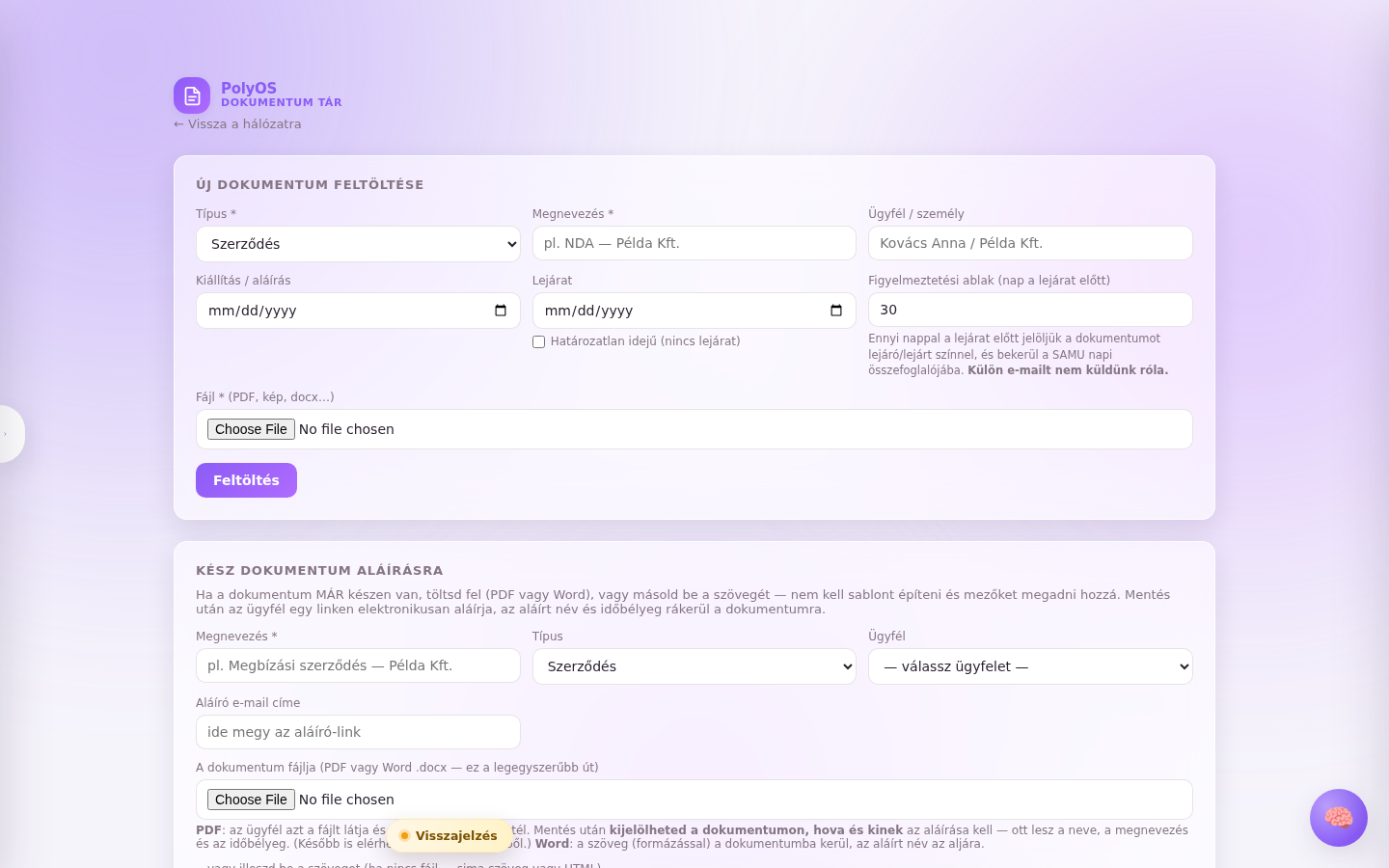Click the 'ÚJ DOKUMENTUM FELTÖLTÉSE' heading
The image size is (1389, 868).
point(310,185)
